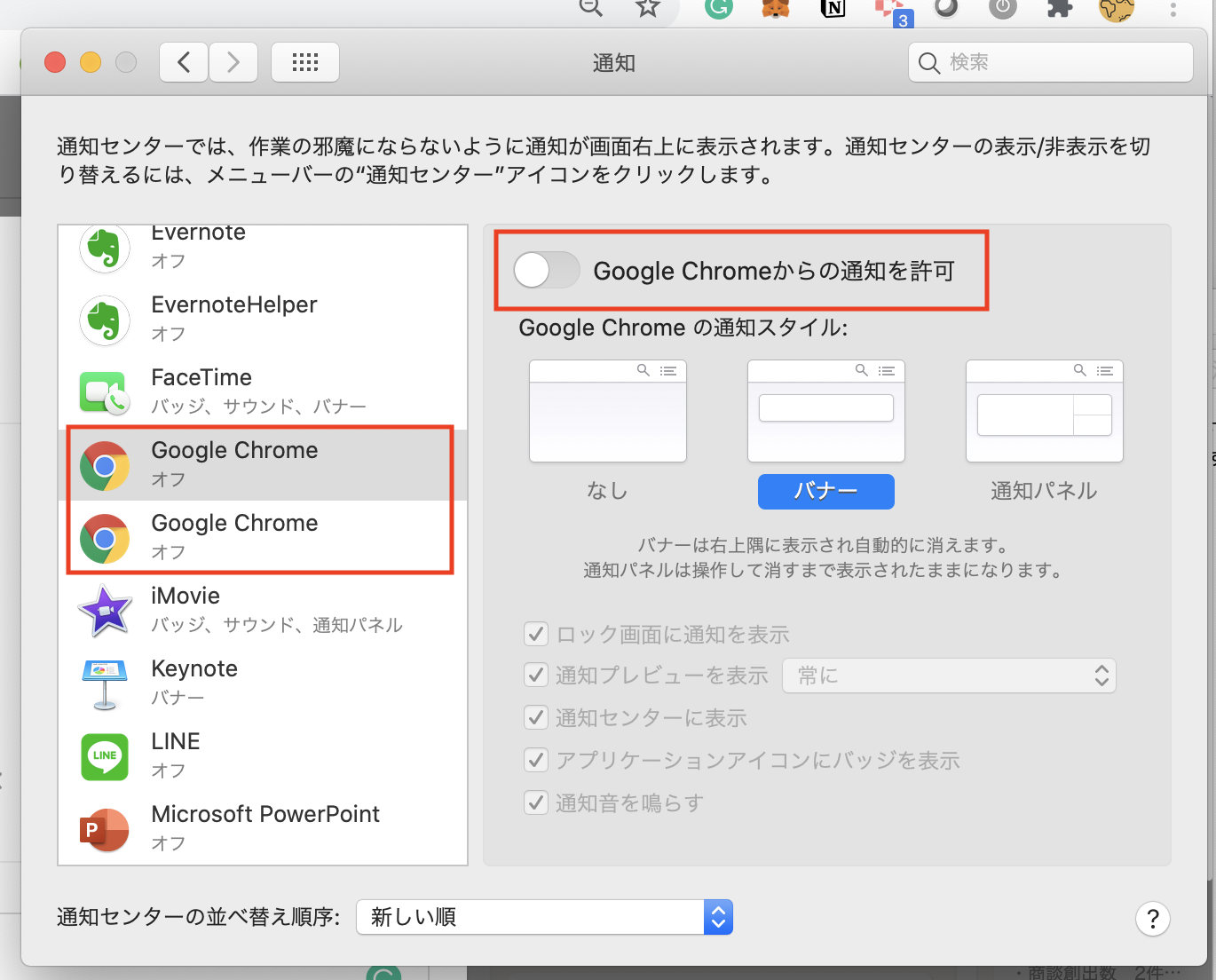Image resolution: width=1216 pixels, height=980 pixels.
Task: Open MetaMask fox extension icon
Action: 776,7
